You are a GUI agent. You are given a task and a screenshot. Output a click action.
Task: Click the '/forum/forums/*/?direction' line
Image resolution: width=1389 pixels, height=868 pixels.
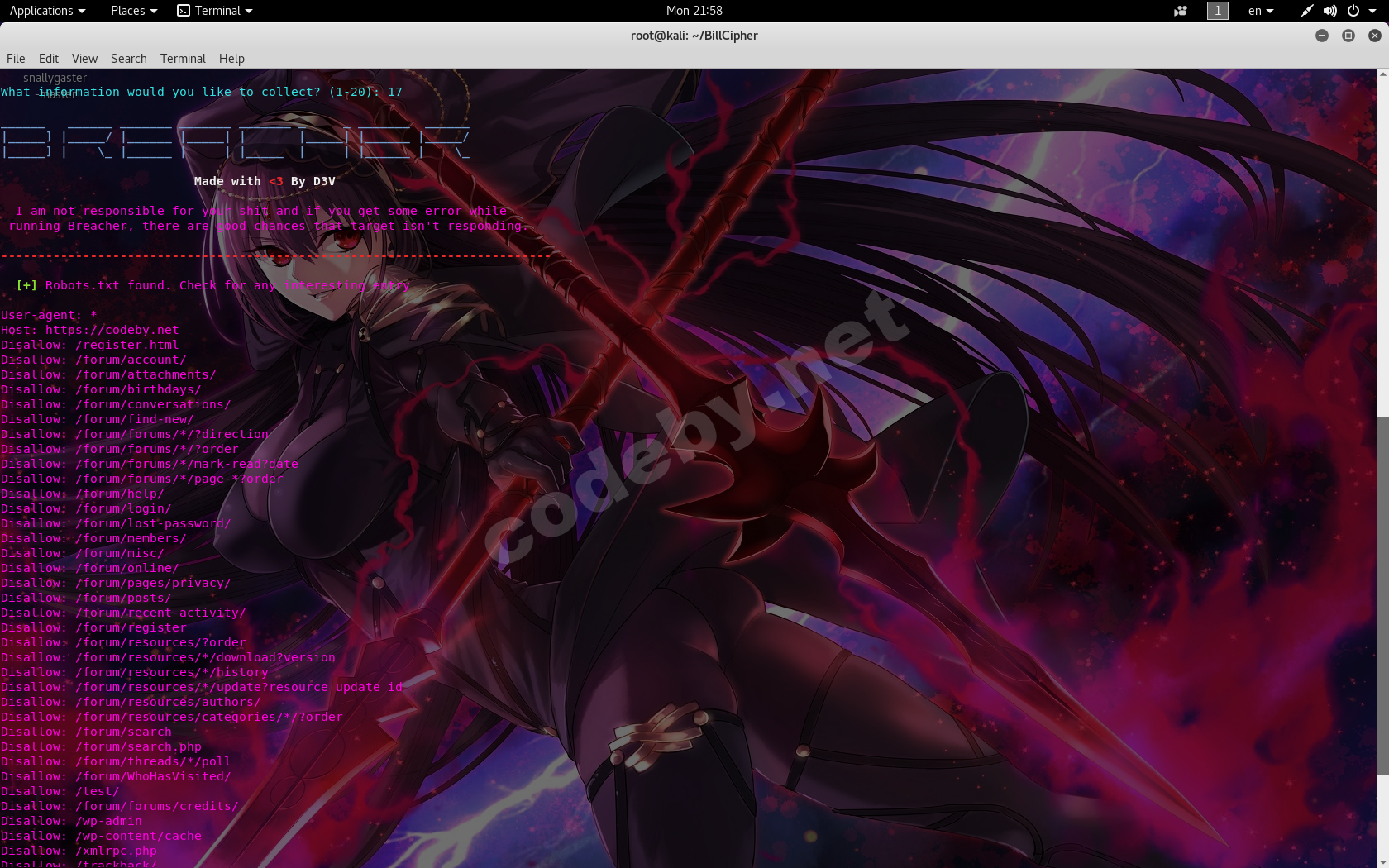point(135,434)
